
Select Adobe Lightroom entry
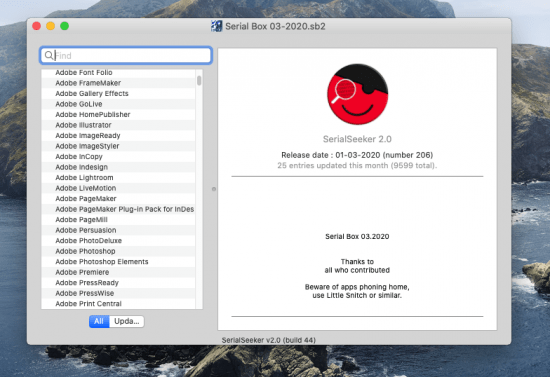[x=119, y=178]
